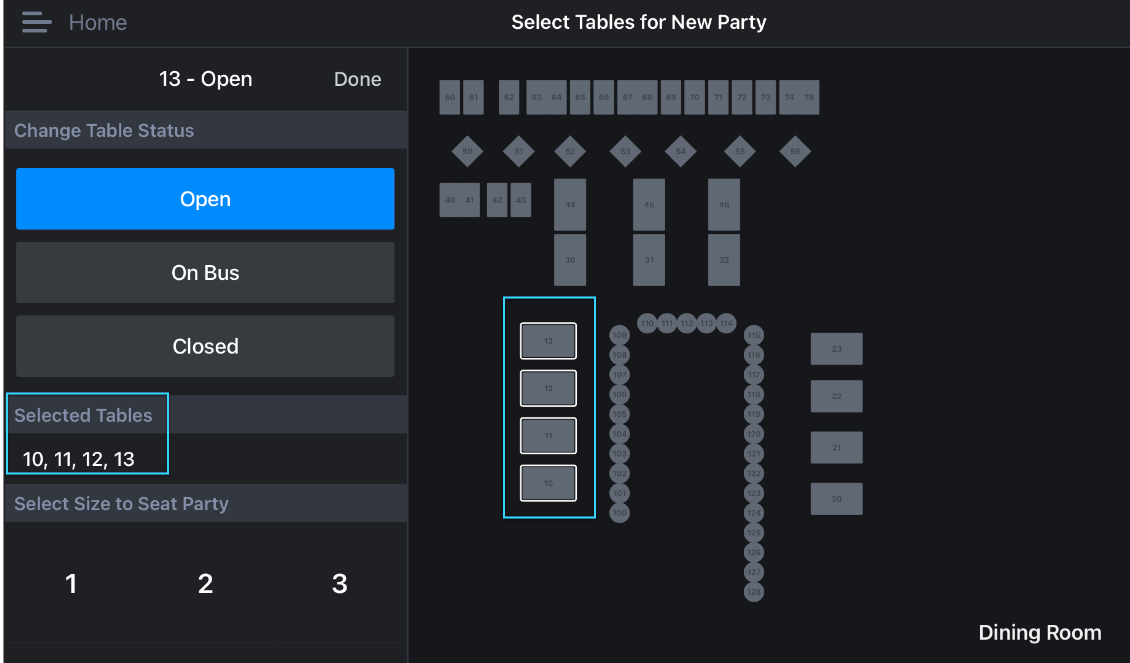This screenshot has height=663, width=1130.
Task: Choose party size 3
Action: [339, 584]
